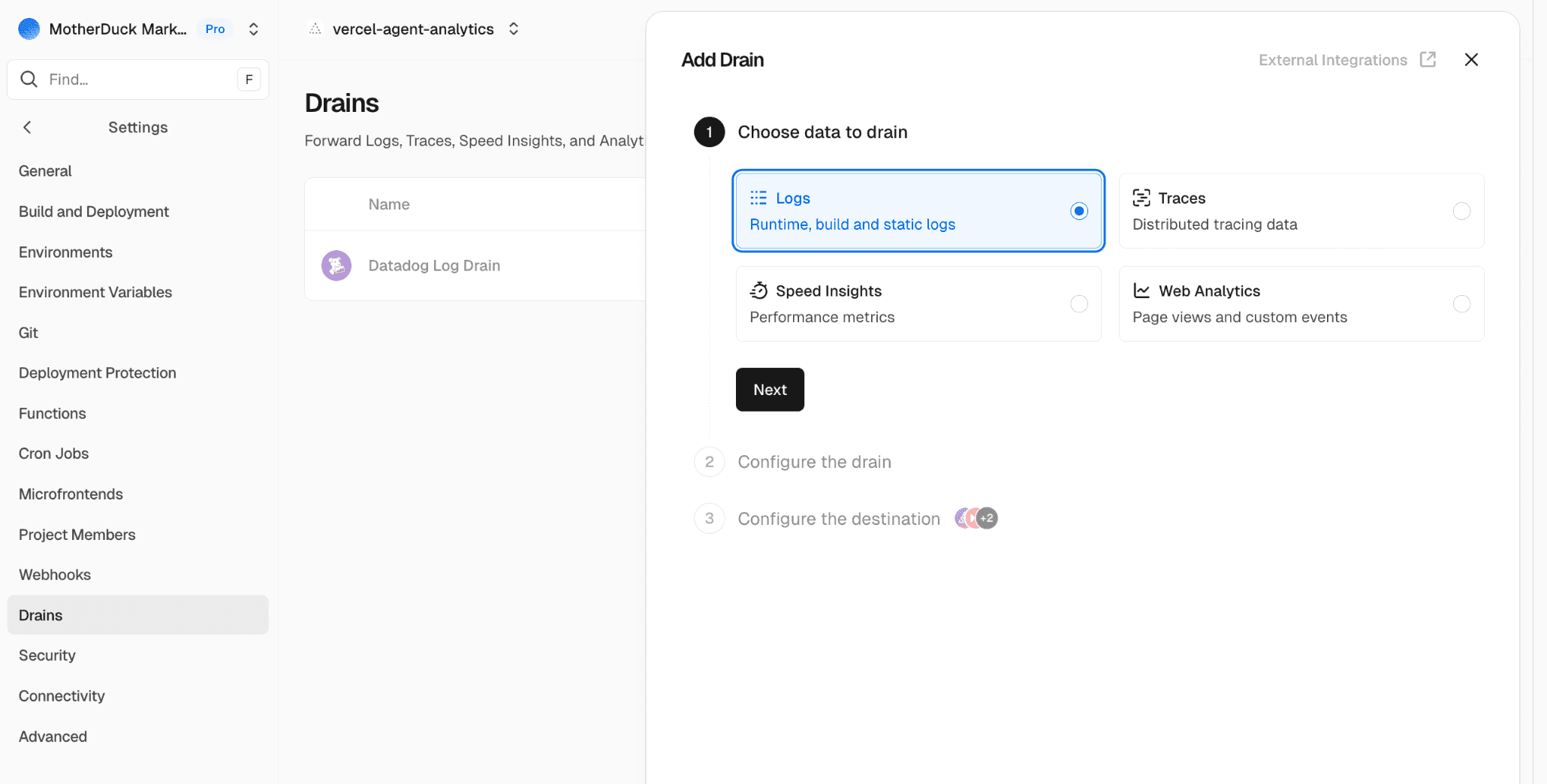Click the Datadog Log Drain logo icon

tap(336, 266)
